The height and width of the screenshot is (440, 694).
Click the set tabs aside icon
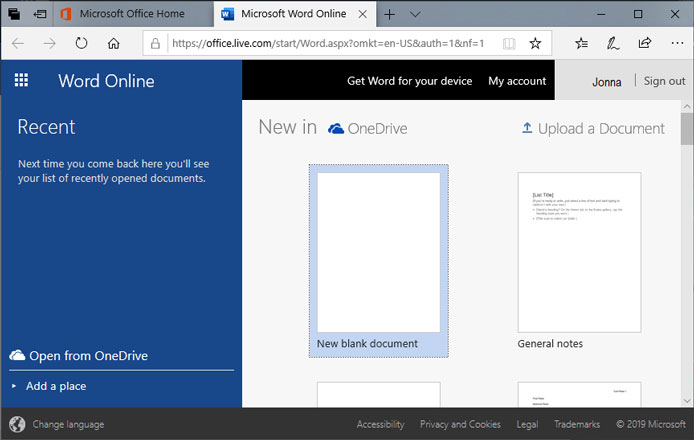(40, 14)
